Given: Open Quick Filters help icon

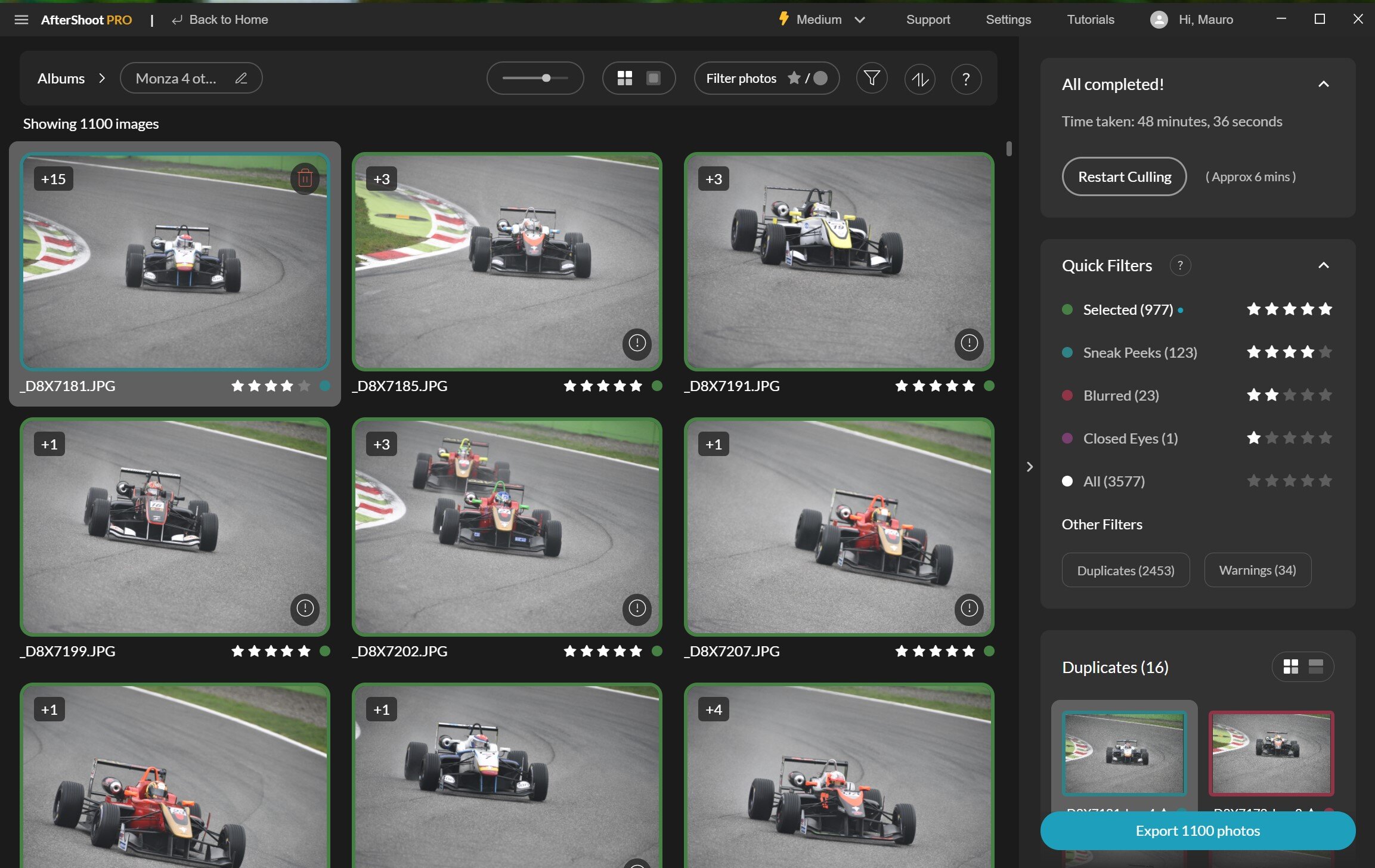Looking at the screenshot, I should [x=1180, y=265].
